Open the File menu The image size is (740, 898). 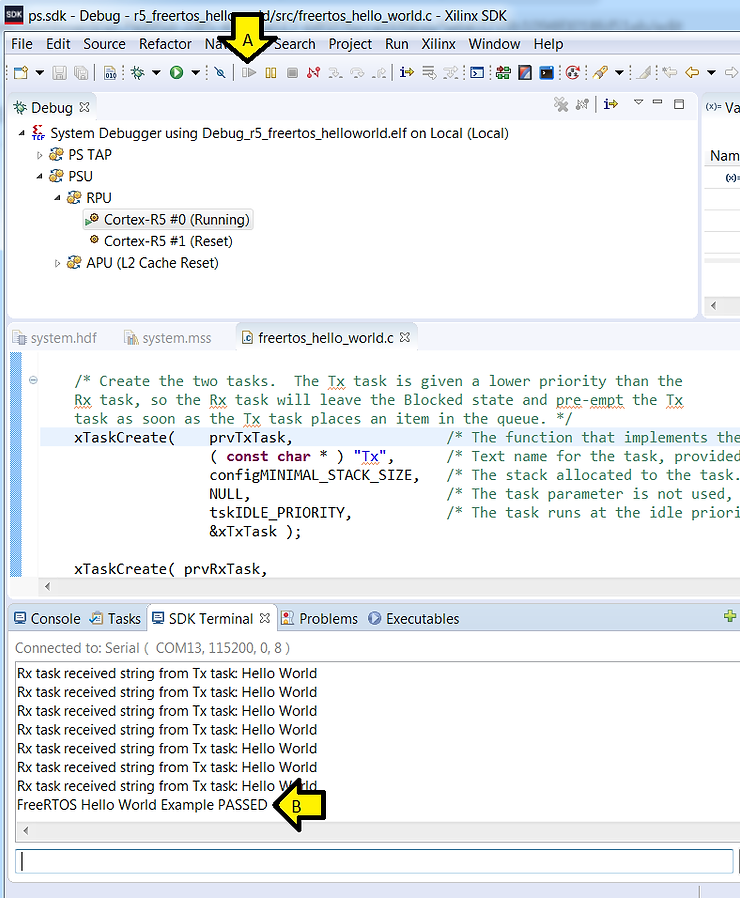(22, 44)
